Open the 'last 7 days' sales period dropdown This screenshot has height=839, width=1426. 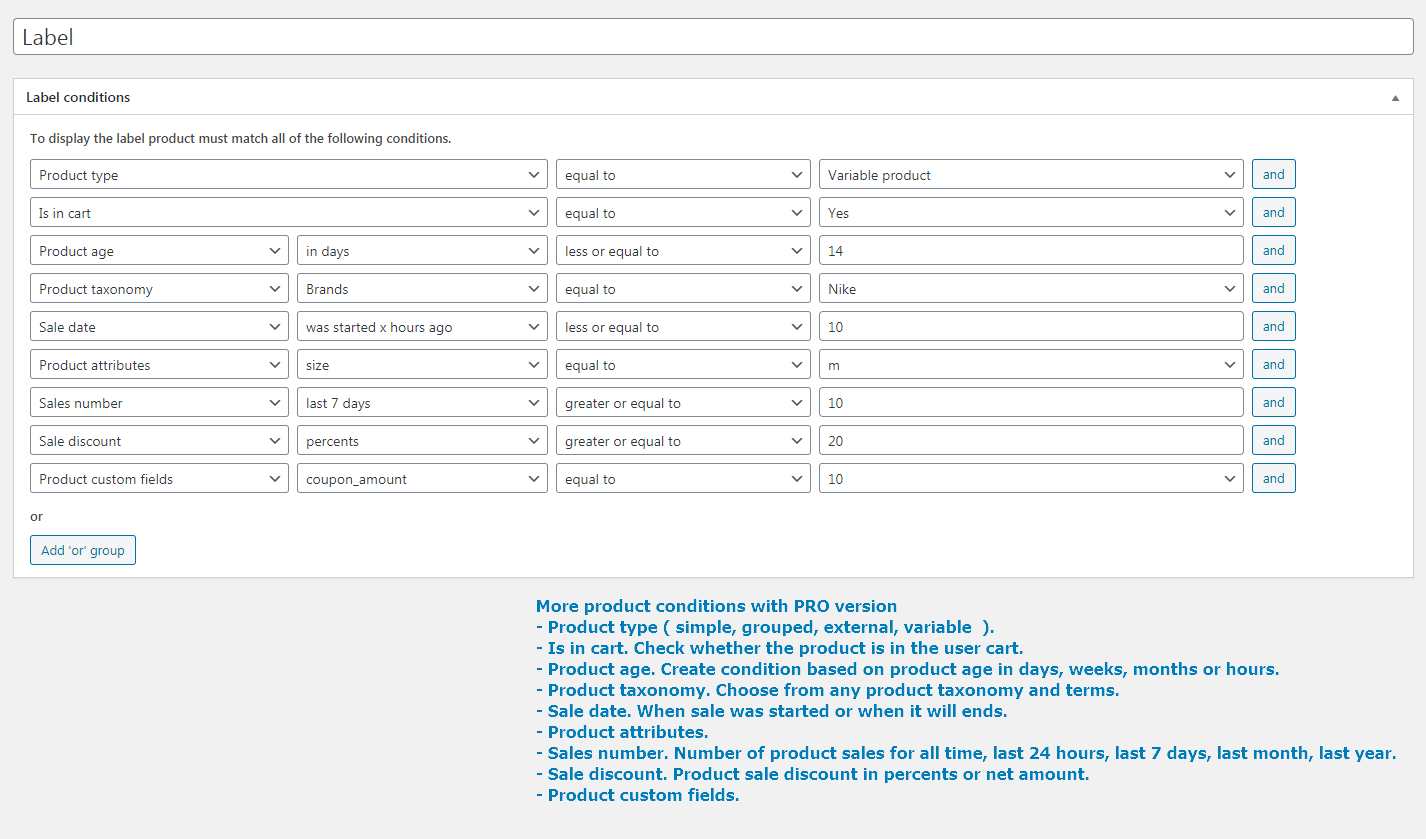point(422,403)
